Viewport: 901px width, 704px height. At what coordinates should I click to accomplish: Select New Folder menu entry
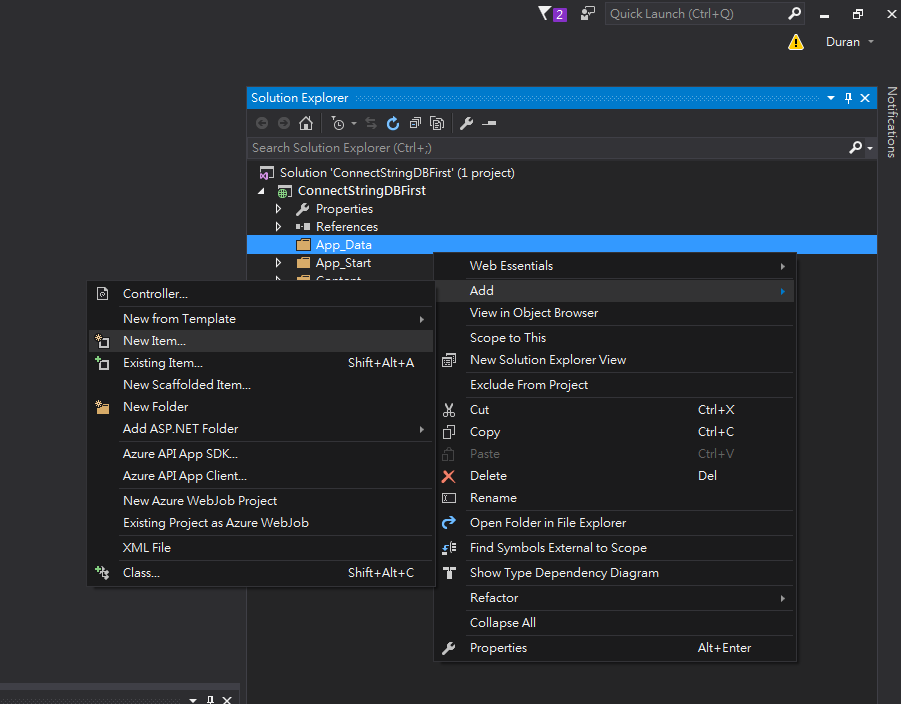[x=155, y=407]
